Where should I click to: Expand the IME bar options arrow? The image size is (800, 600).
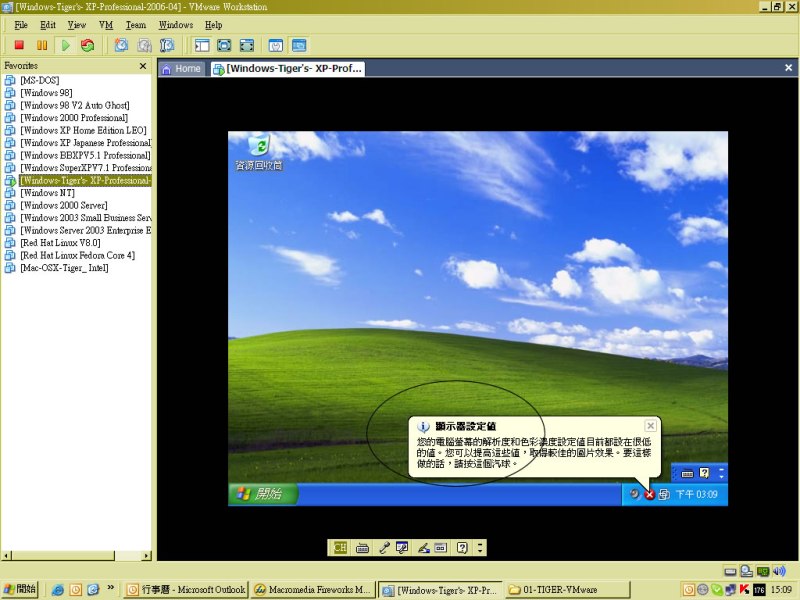[480, 548]
